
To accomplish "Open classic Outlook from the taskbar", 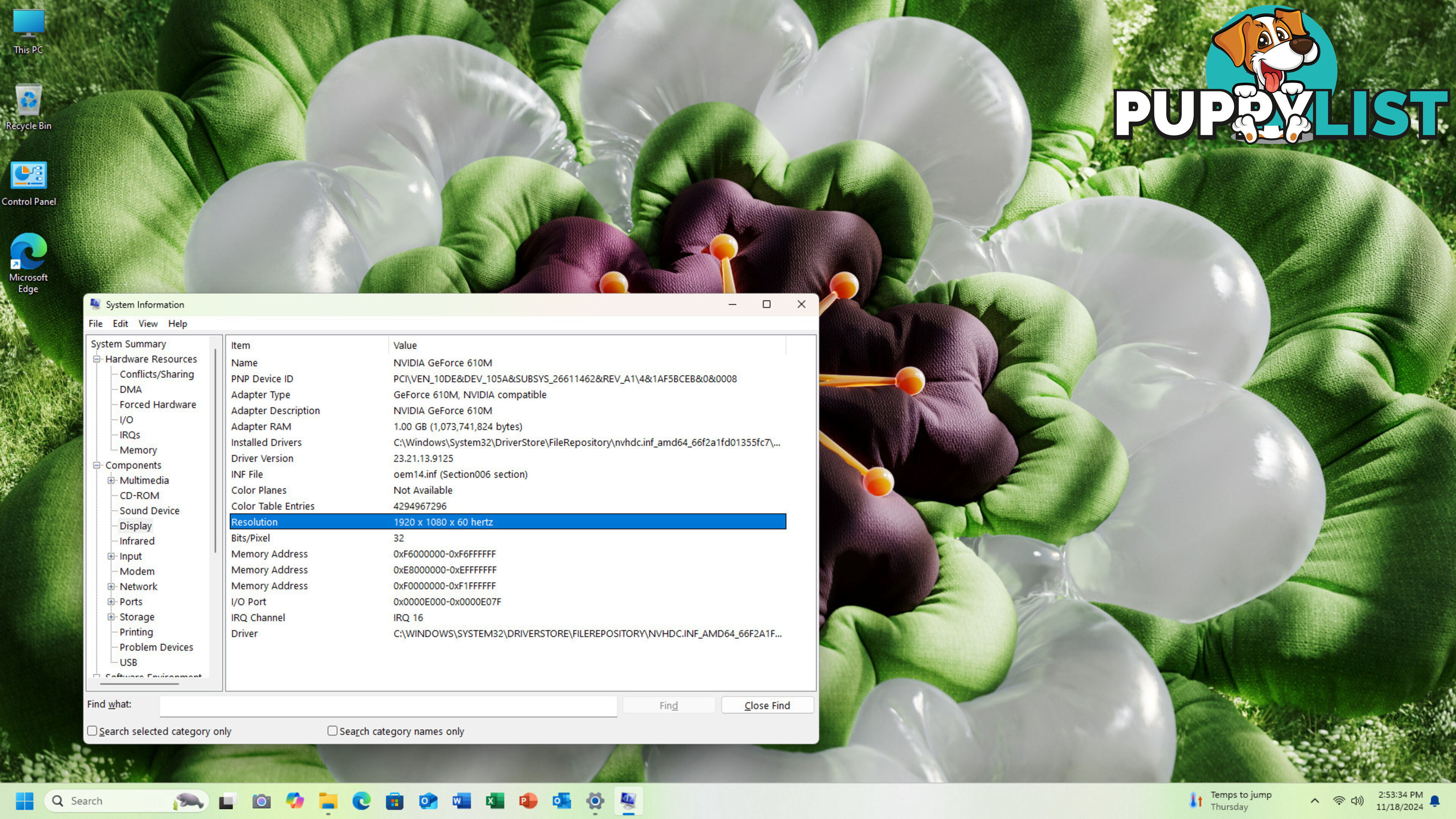I will [x=561, y=800].
